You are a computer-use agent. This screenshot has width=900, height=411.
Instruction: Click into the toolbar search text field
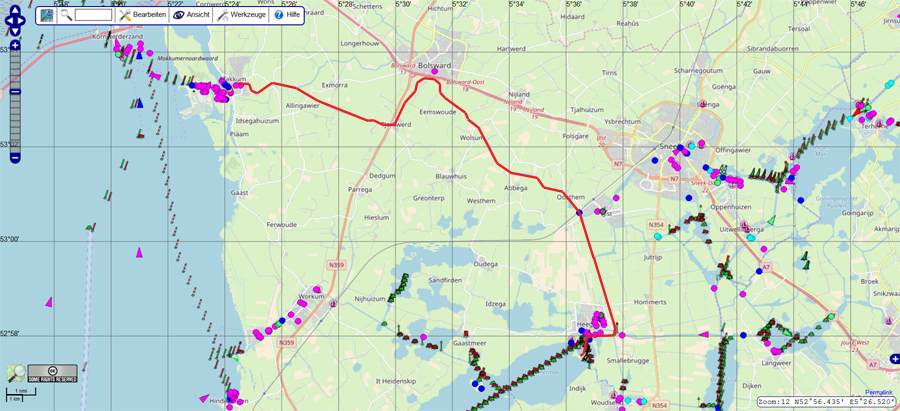click(93, 15)
